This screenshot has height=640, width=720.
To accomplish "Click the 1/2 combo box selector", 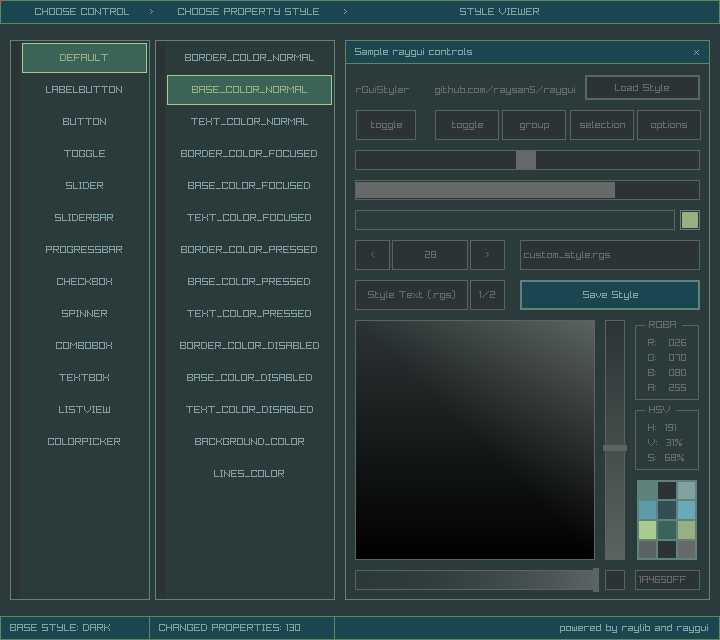I will (x=487, y=295).
